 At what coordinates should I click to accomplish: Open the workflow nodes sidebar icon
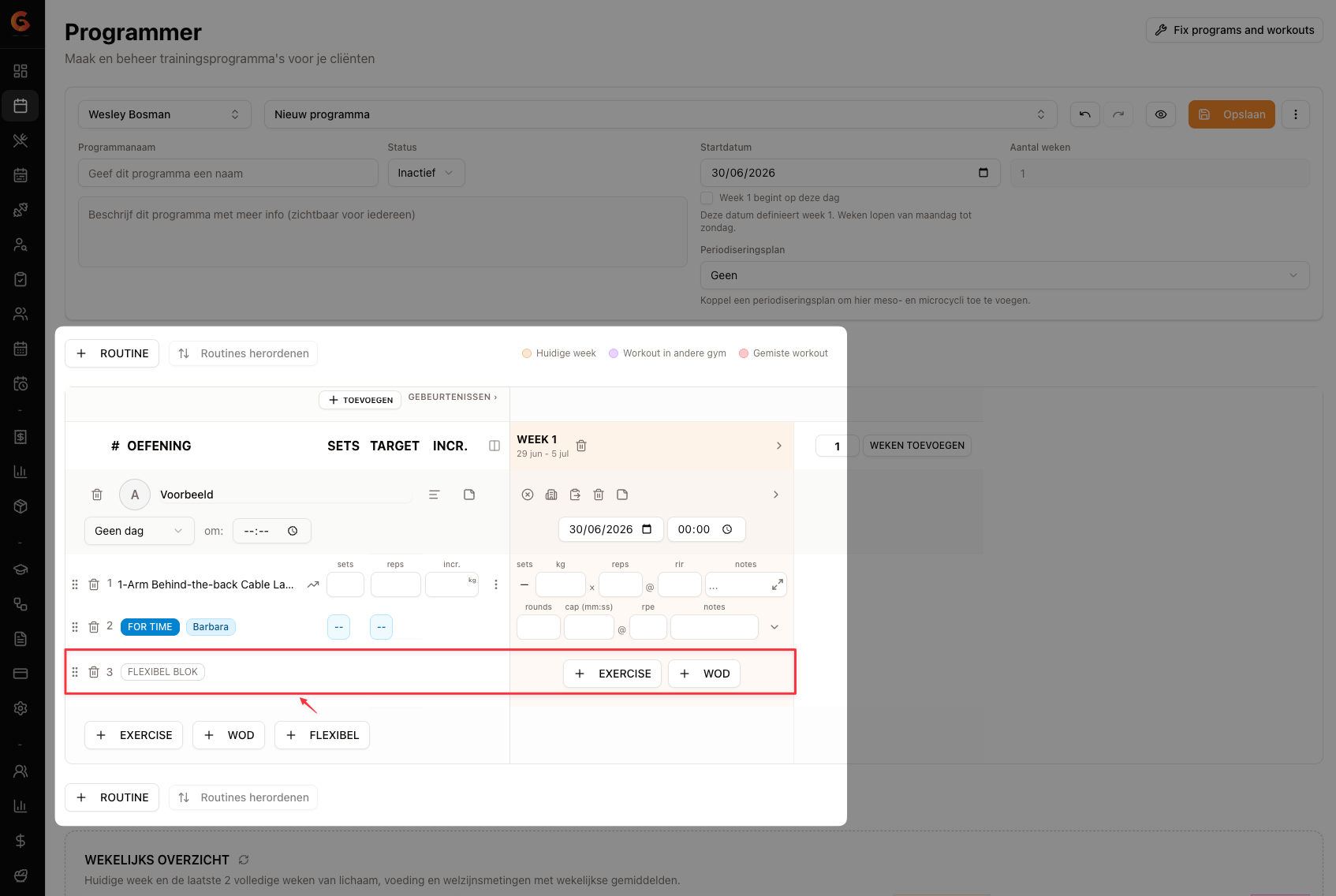point(21,604)
